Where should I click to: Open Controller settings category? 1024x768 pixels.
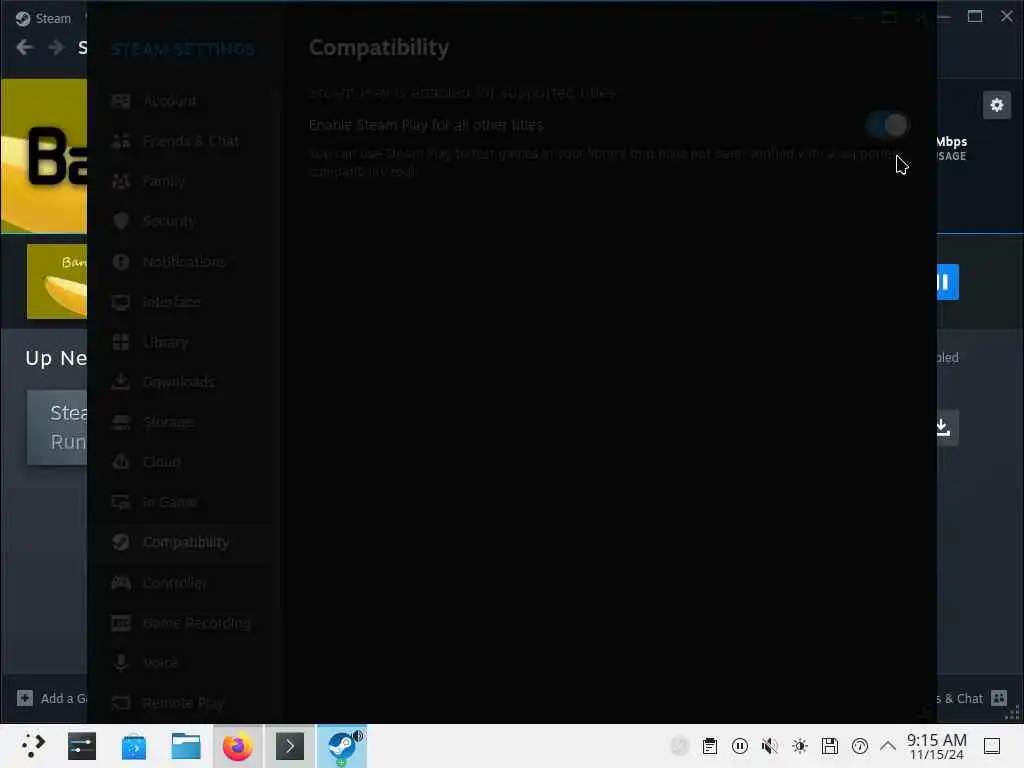[x=184, y=583]
